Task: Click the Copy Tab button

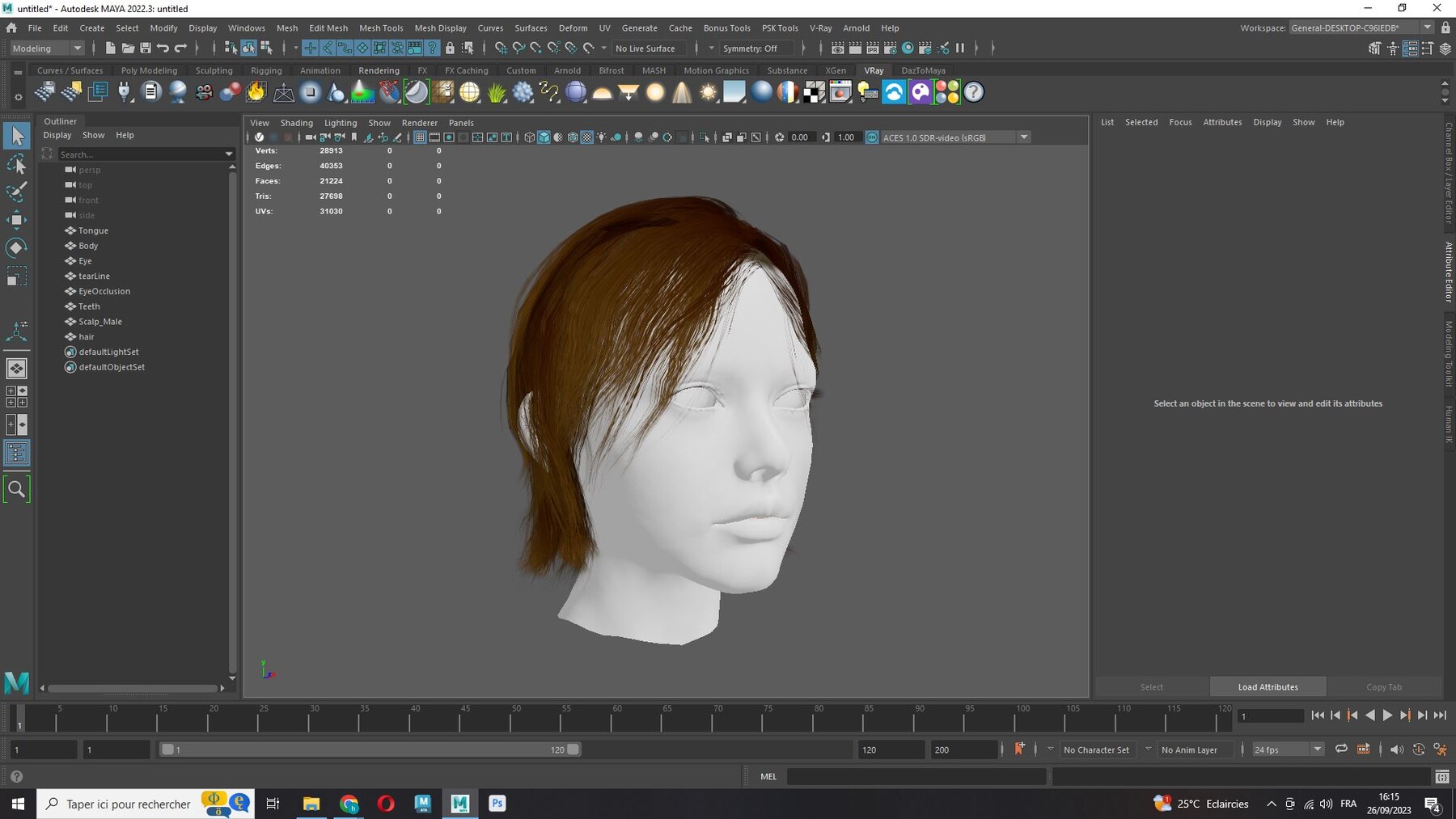Action: pos(1384,687)
